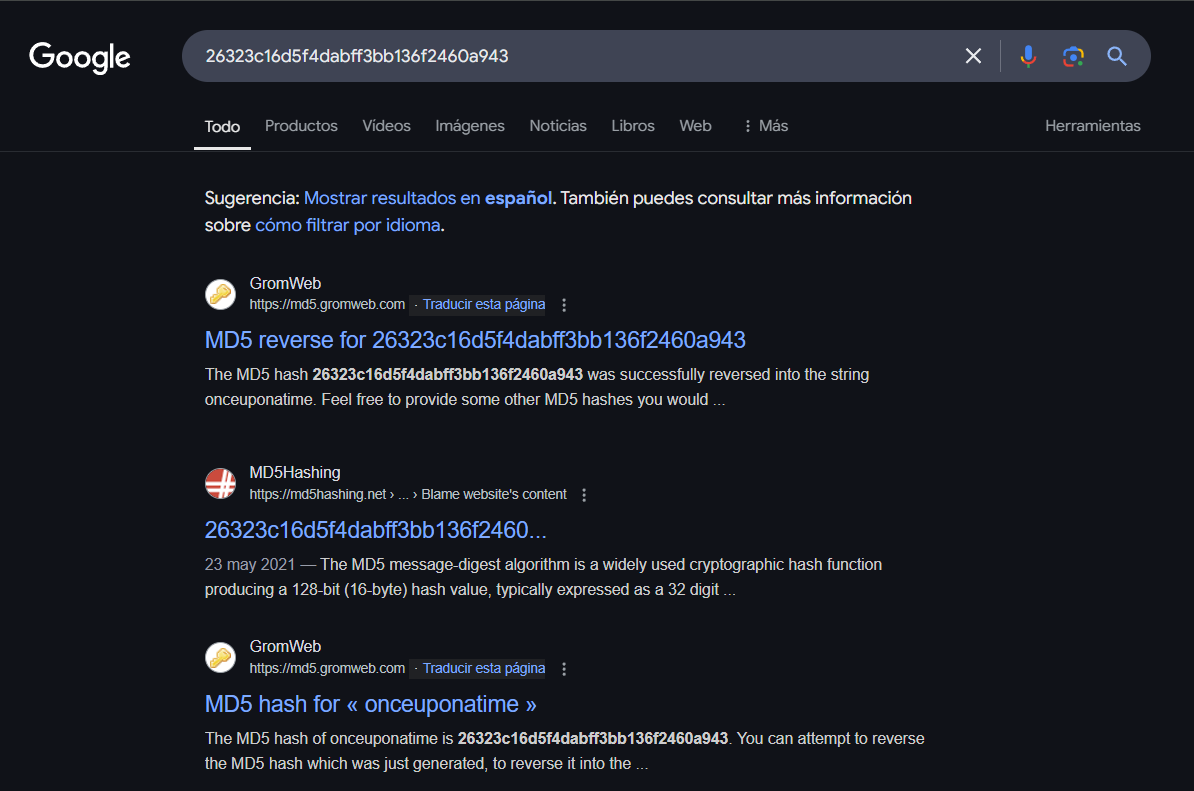Viewport: 1194px width, 791px height.
Task: Open the Herramientas search tools
Action: 1092,126
